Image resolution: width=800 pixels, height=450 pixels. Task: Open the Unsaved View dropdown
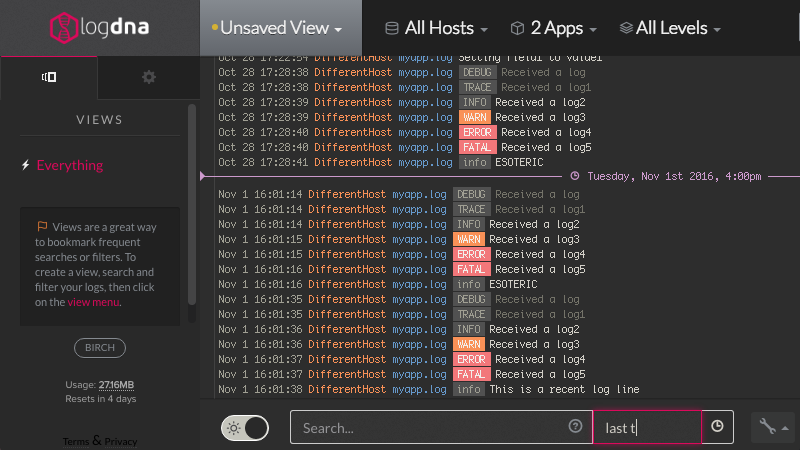tap(281, 28)
